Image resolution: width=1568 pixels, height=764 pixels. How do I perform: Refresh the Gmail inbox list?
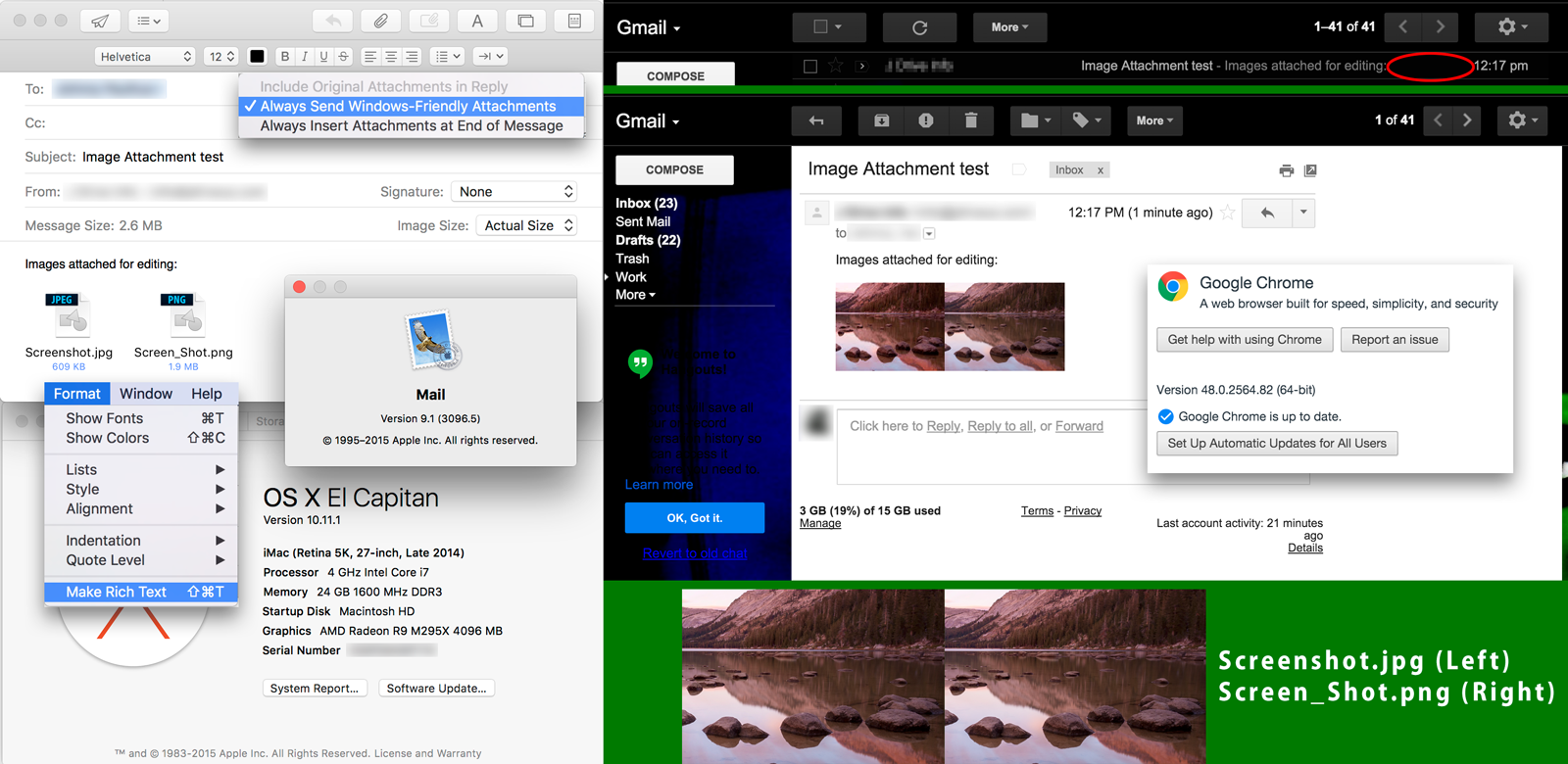[919, 27]
